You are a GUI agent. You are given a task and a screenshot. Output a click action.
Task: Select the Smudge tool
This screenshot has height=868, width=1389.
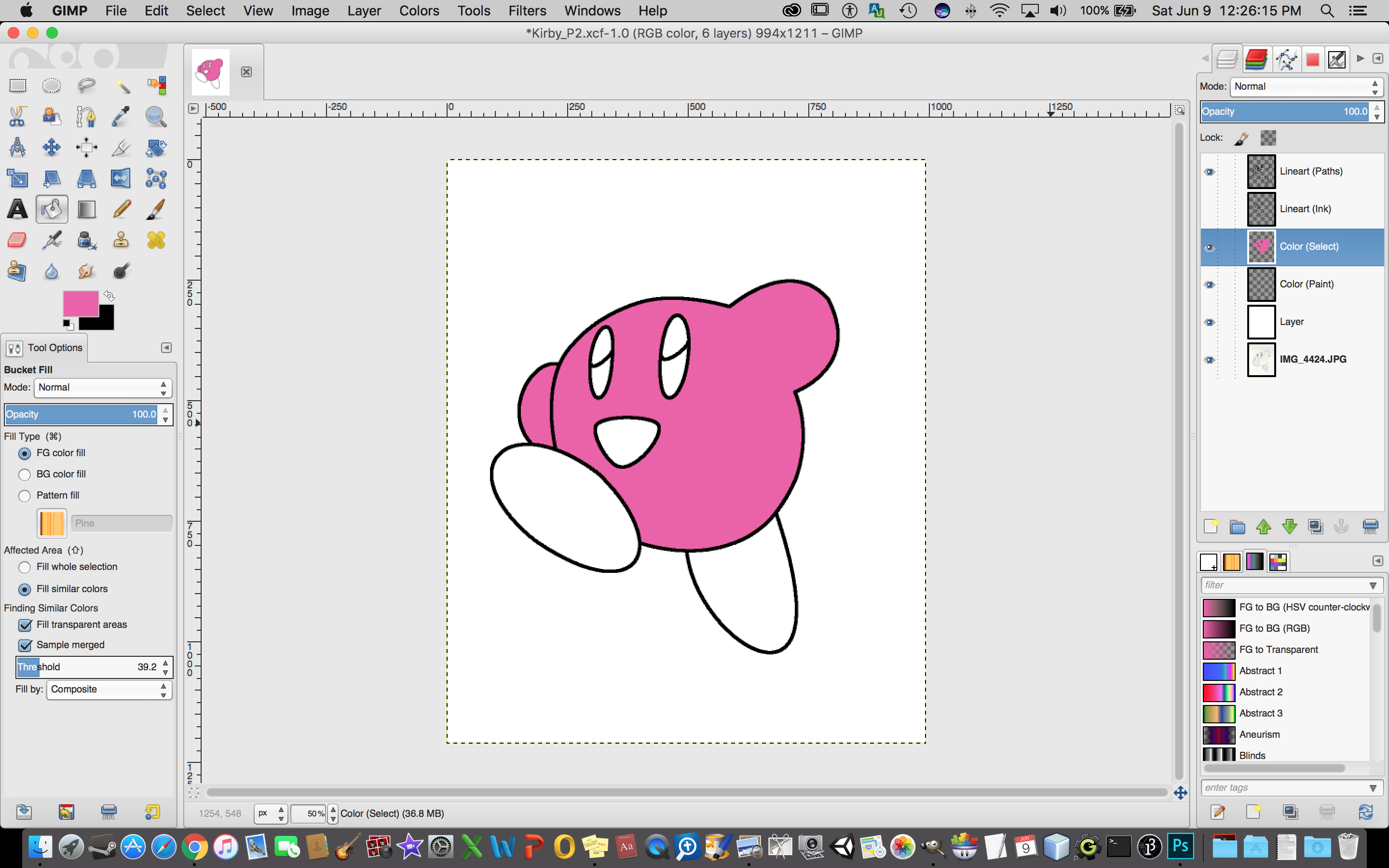[x=87, y=271]
